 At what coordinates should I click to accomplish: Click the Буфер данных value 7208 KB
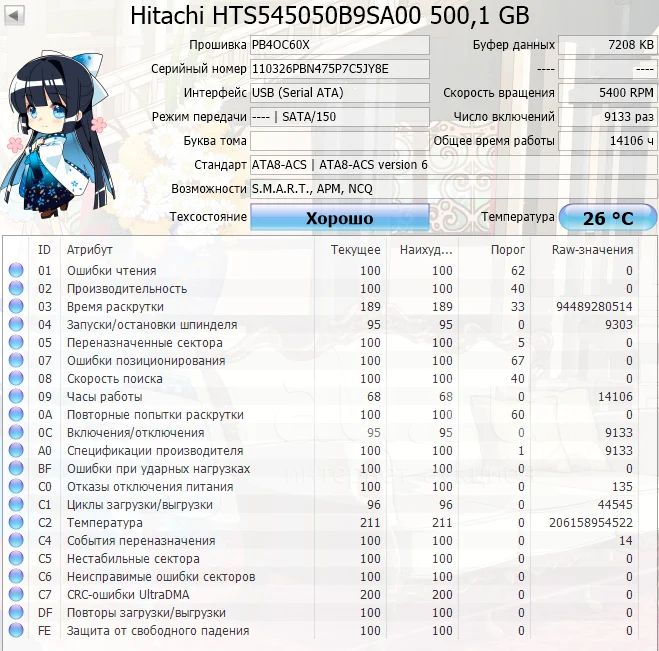[x=607, y=45]
